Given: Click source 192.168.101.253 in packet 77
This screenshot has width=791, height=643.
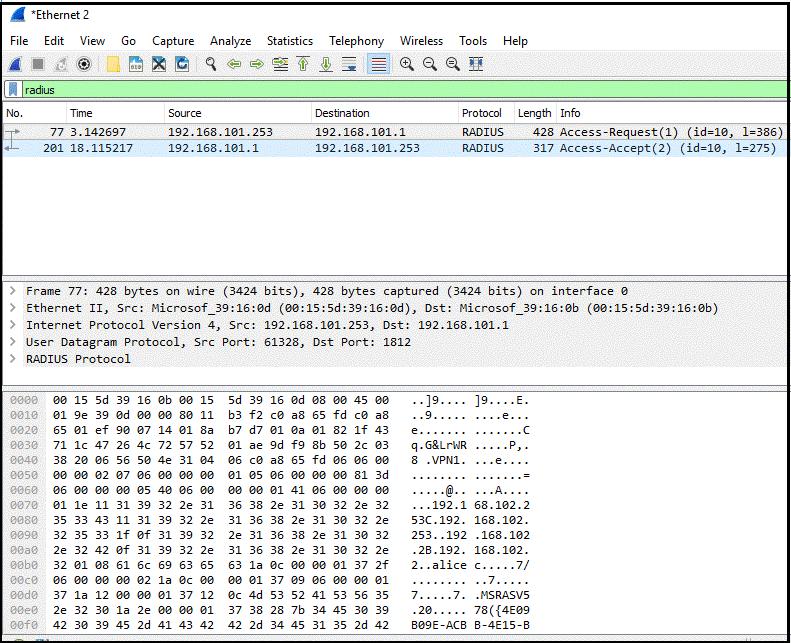Looking at the screenshot, I should tap(220, 132).
